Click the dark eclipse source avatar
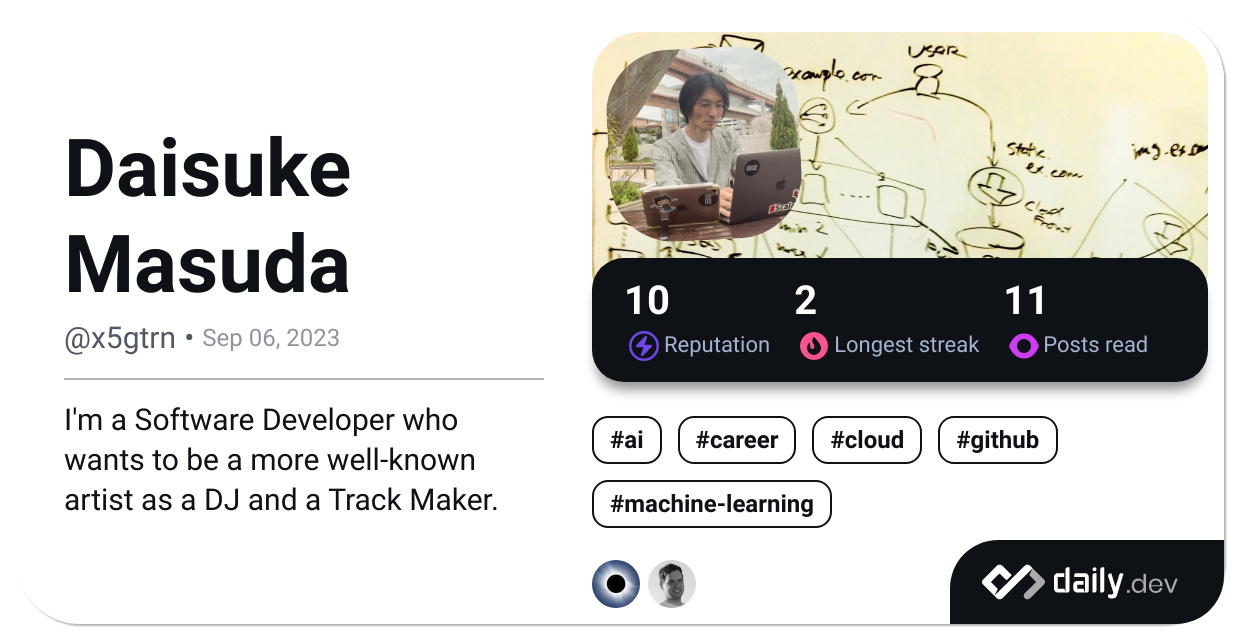 tap(616, 584)
